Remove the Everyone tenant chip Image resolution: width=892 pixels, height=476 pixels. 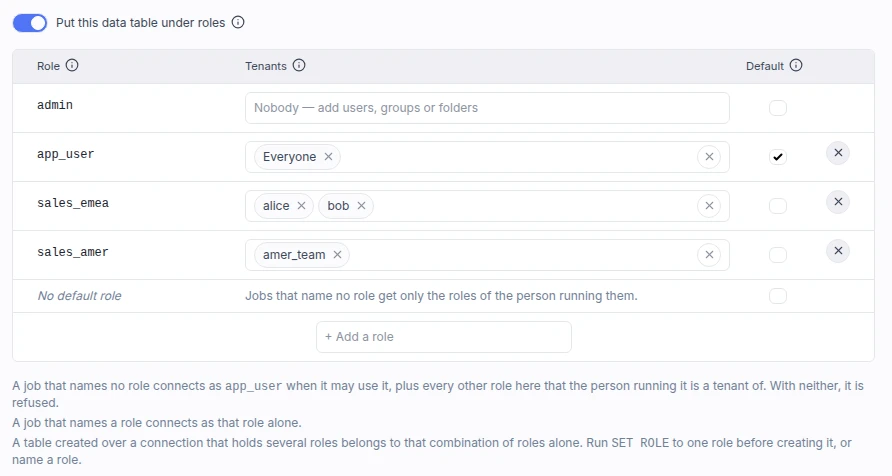(x=328, y=157)
